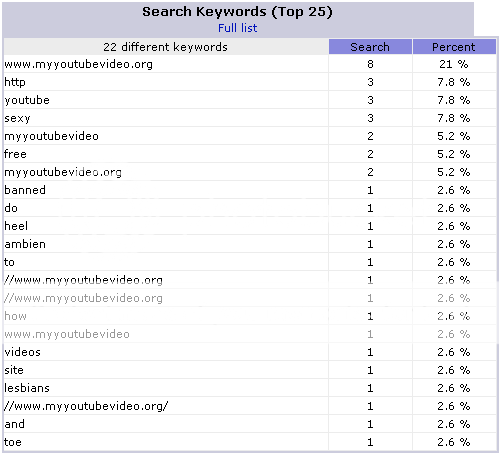Click the search count in the toe row
Screen dimensions: 500x456
370,442
